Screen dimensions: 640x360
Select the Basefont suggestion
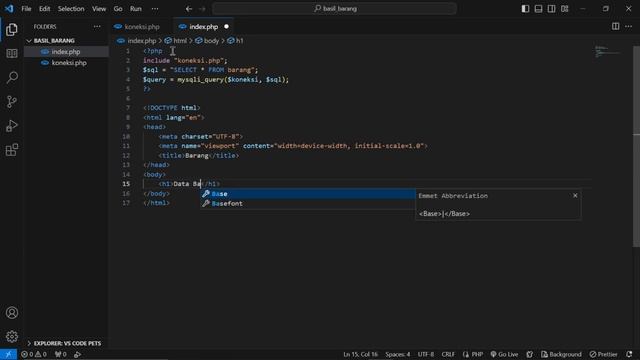308,203
